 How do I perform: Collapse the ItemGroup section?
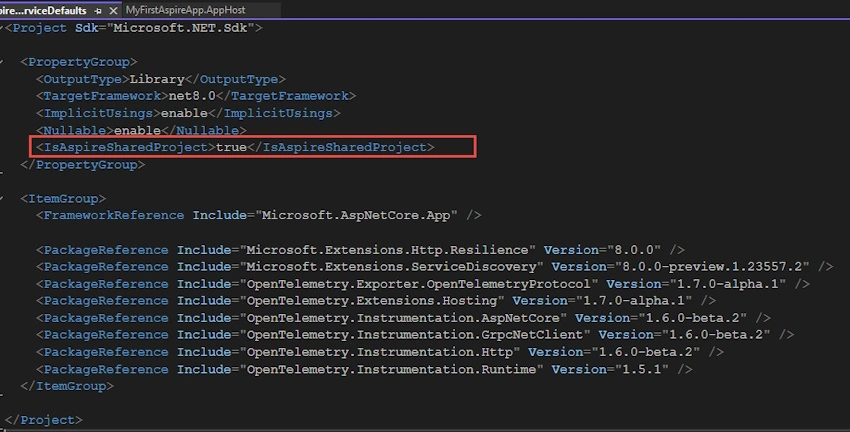point(2,198)
